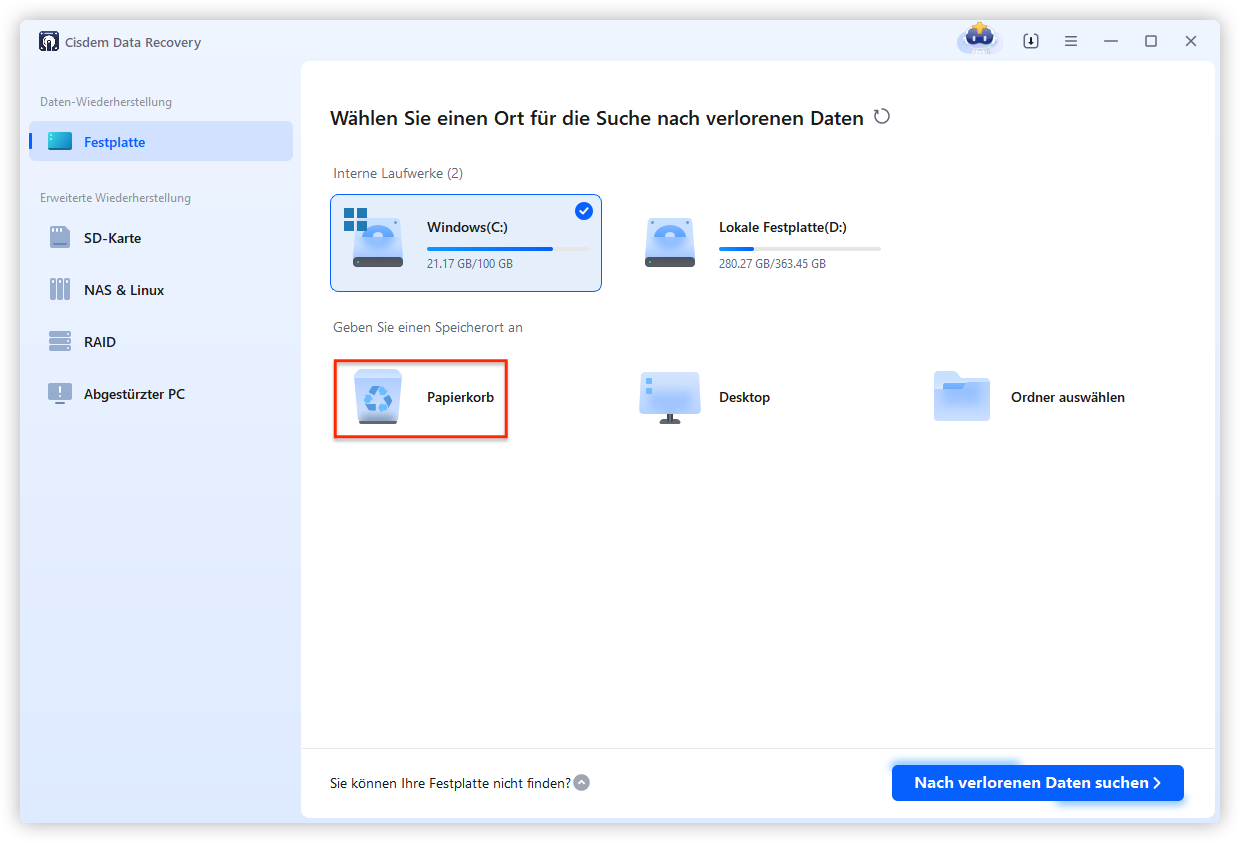
Task: Click the NAS & Linux server icon
Action: click(60, 290)
